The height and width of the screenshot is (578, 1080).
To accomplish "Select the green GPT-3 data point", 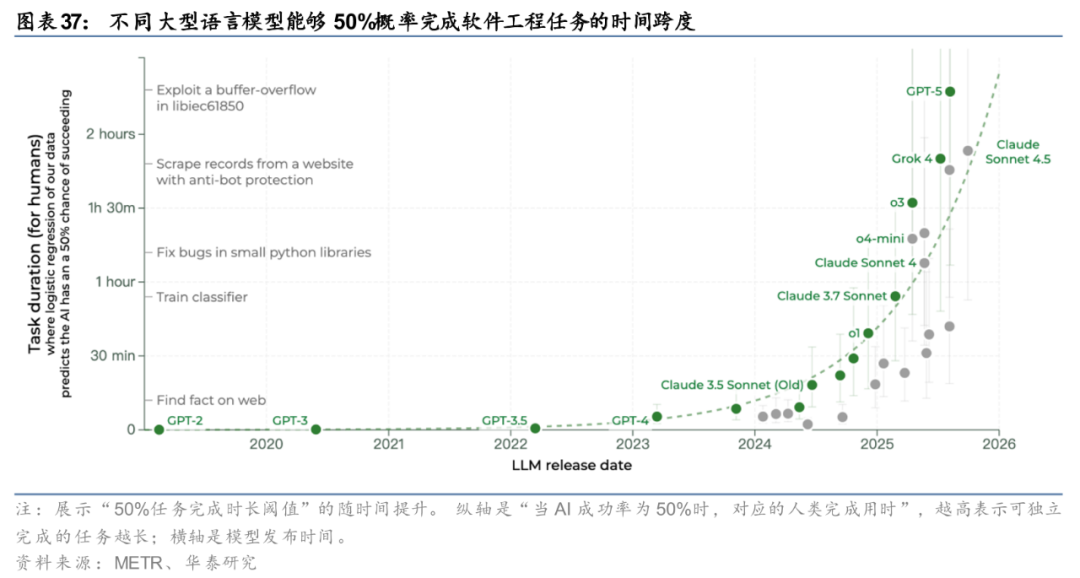I will point(316,429).
